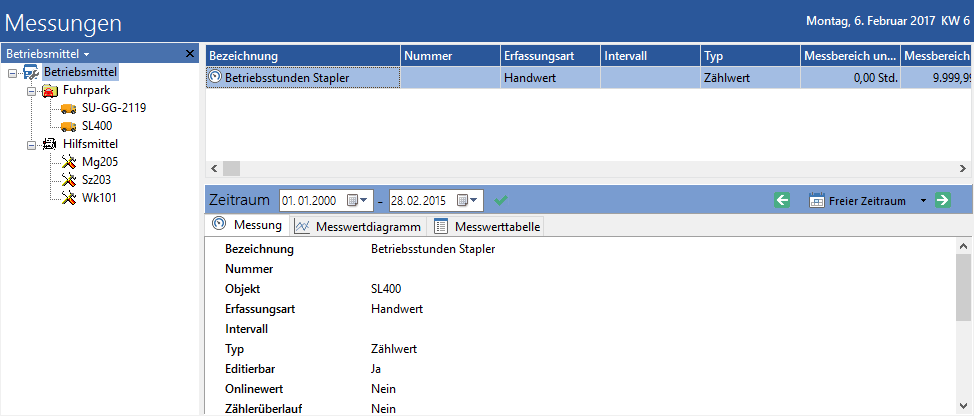This screenshot has height=416, width=974.
Task: Select the Hilfsmittel tree item
Action: coord(90,145)
